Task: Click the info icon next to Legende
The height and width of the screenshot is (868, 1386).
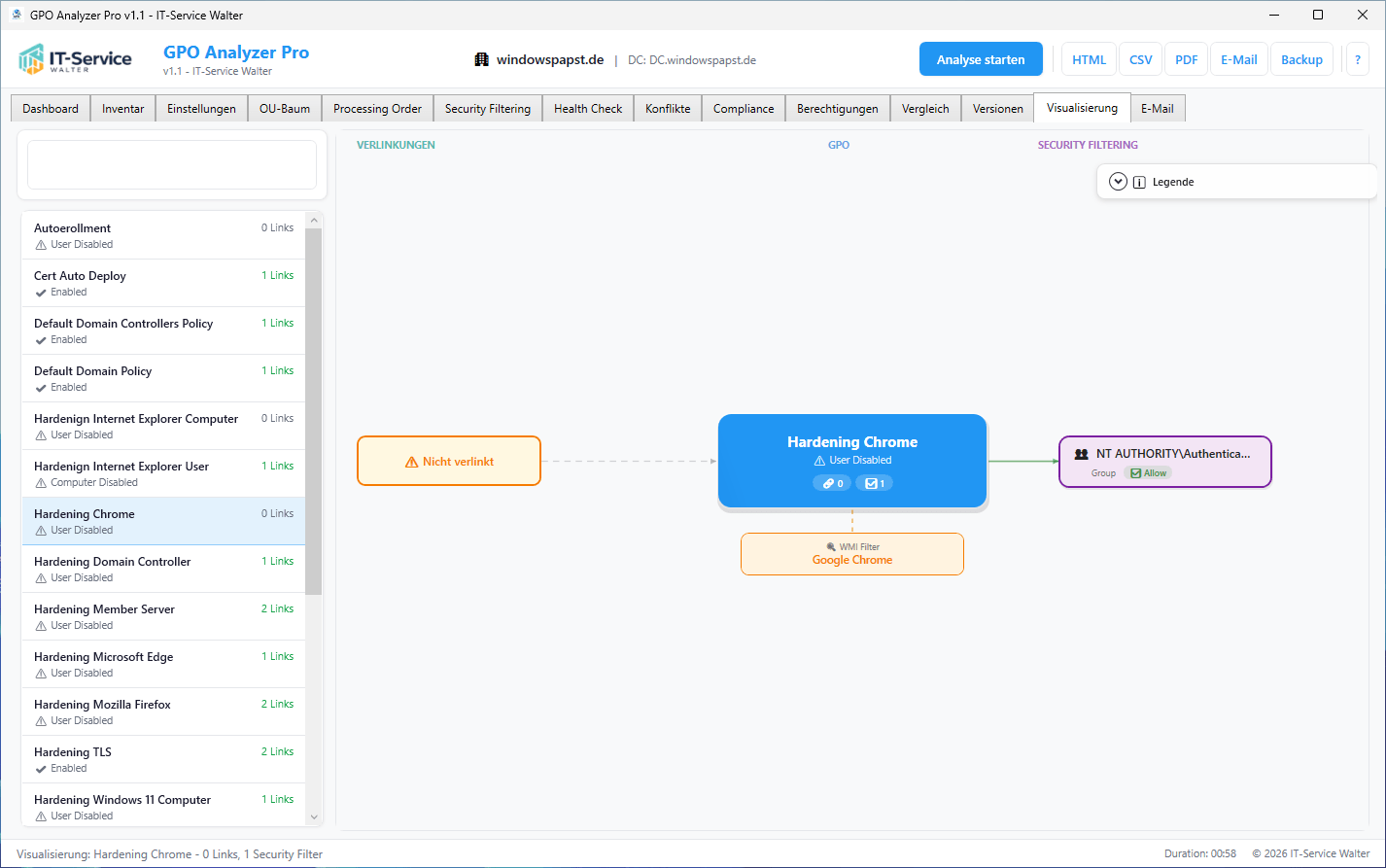Action: tap(1139, 182)
